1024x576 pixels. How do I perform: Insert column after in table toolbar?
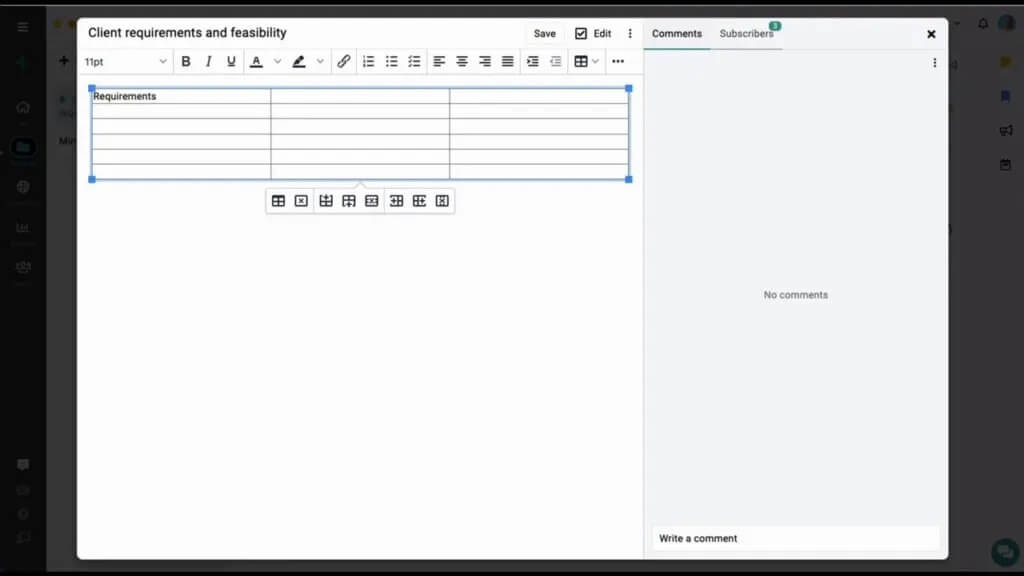pyautogui.click(x=419, y=201)
